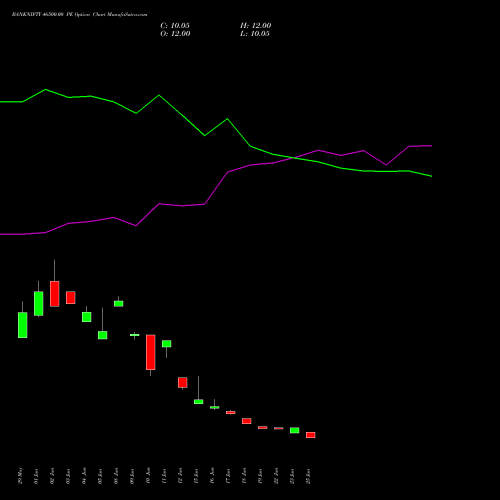Click the "29 May" date label
The width and height of the screenshot is (500, 500).
click(x=21, y=475)
